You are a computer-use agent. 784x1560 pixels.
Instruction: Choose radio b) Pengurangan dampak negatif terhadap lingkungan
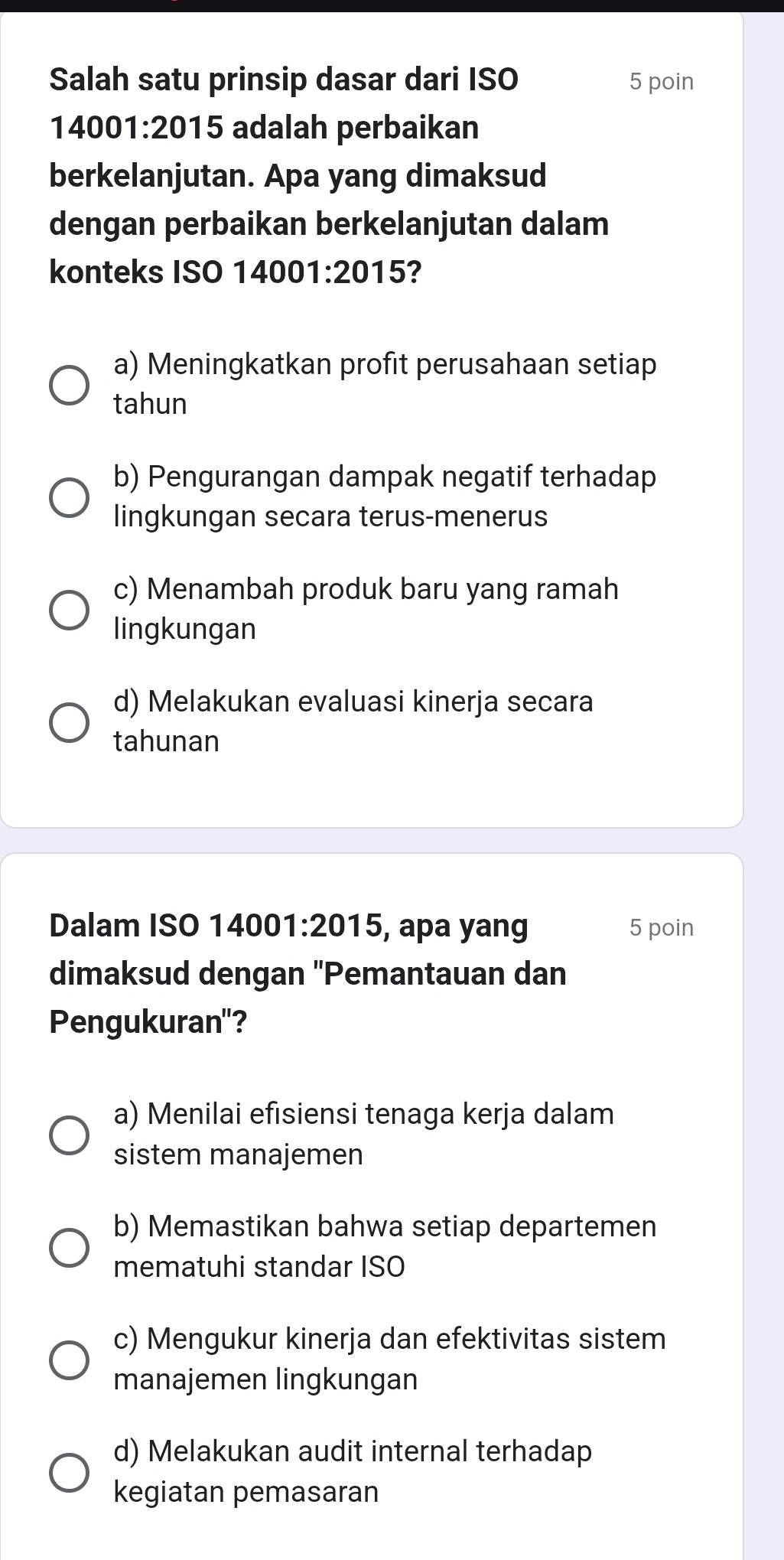click(69, 497)
